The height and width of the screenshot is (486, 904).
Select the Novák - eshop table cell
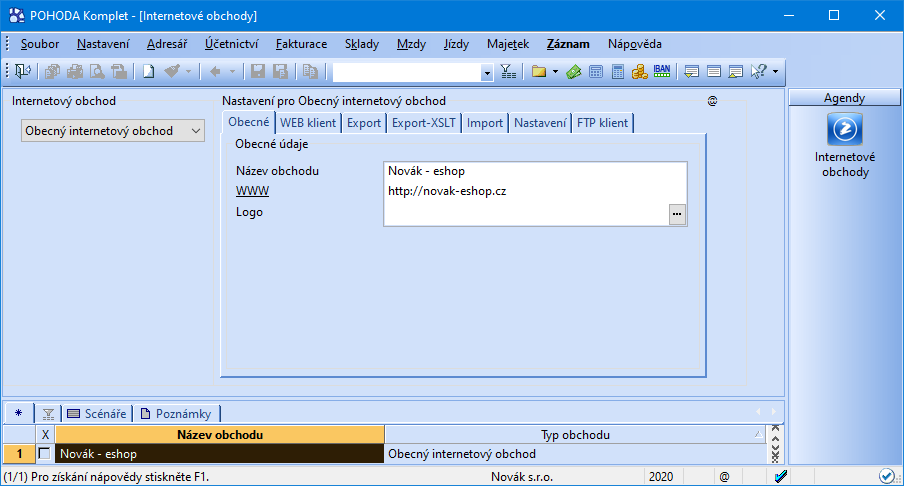pyautogui.click(x=220, y=454)
